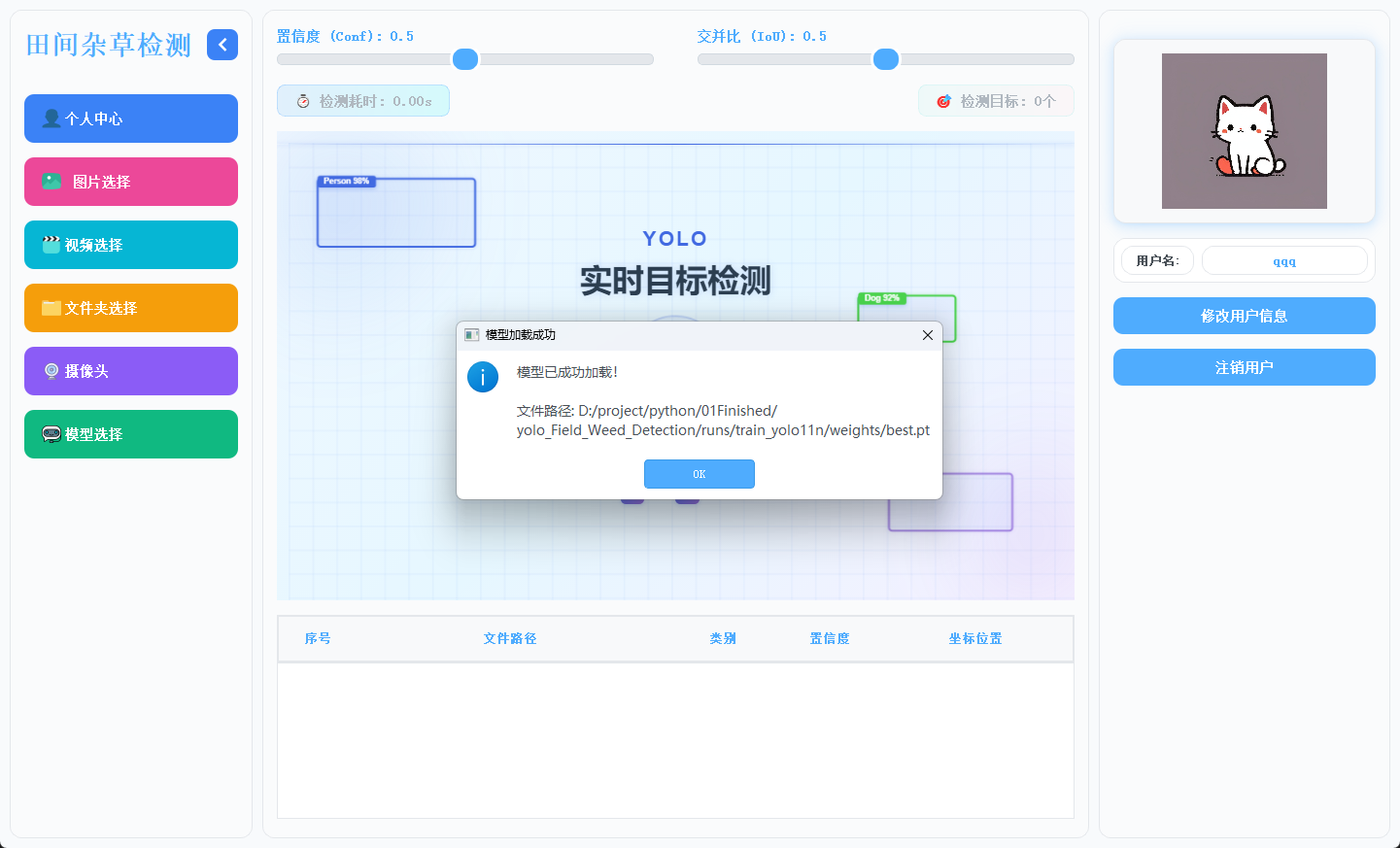
Task: Open 模型选择 model selection
Action: (x=131, y=434)
